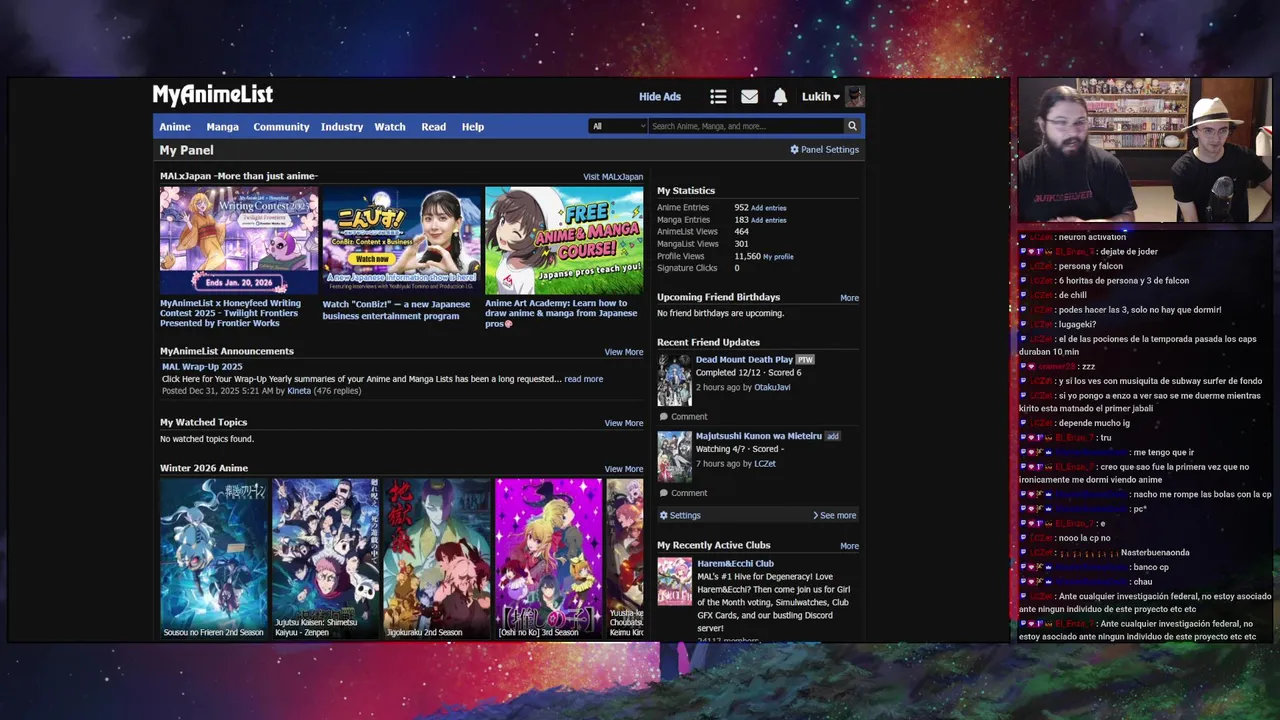1280x720 pixels.
Task: Click 'AnimeList Views' statistic label
Action: coord(688,232)
